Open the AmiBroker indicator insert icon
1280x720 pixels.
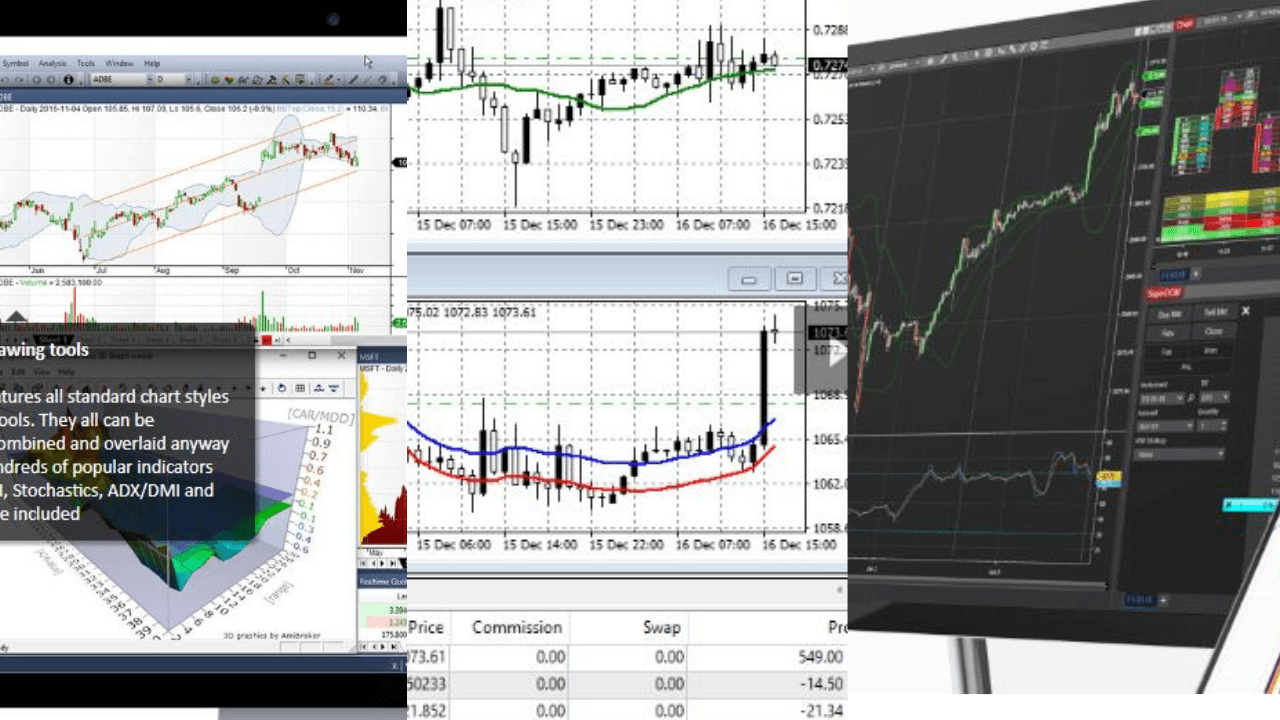point(299,78)
